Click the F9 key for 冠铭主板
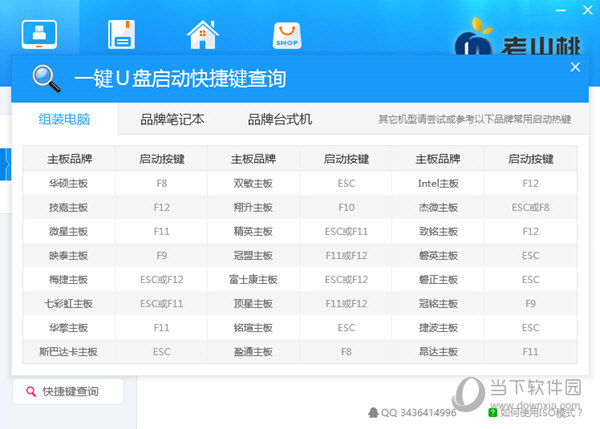 (530, 304)
